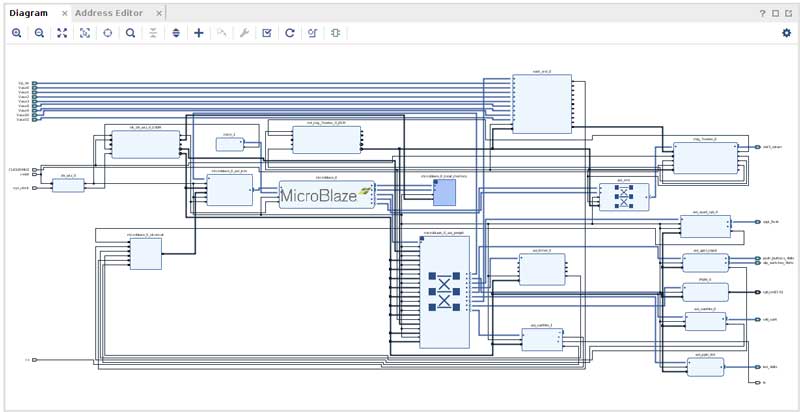Screen dimensions: 800x412
Task: Click the Collapse All toolbar icon
Action: (x=153, y=33)
